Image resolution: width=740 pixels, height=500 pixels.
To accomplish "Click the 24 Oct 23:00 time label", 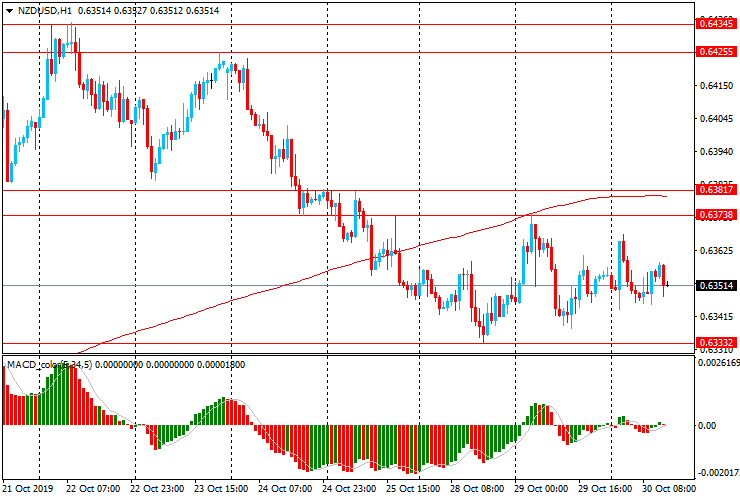I will tap(349, 488).
